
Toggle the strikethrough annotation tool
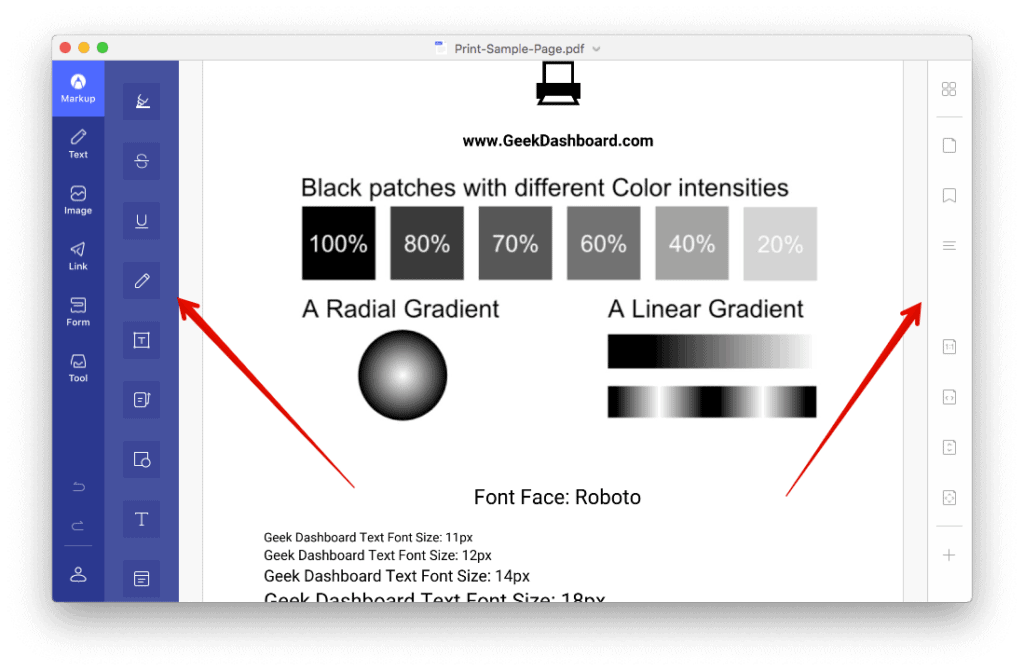pos(141,161)
